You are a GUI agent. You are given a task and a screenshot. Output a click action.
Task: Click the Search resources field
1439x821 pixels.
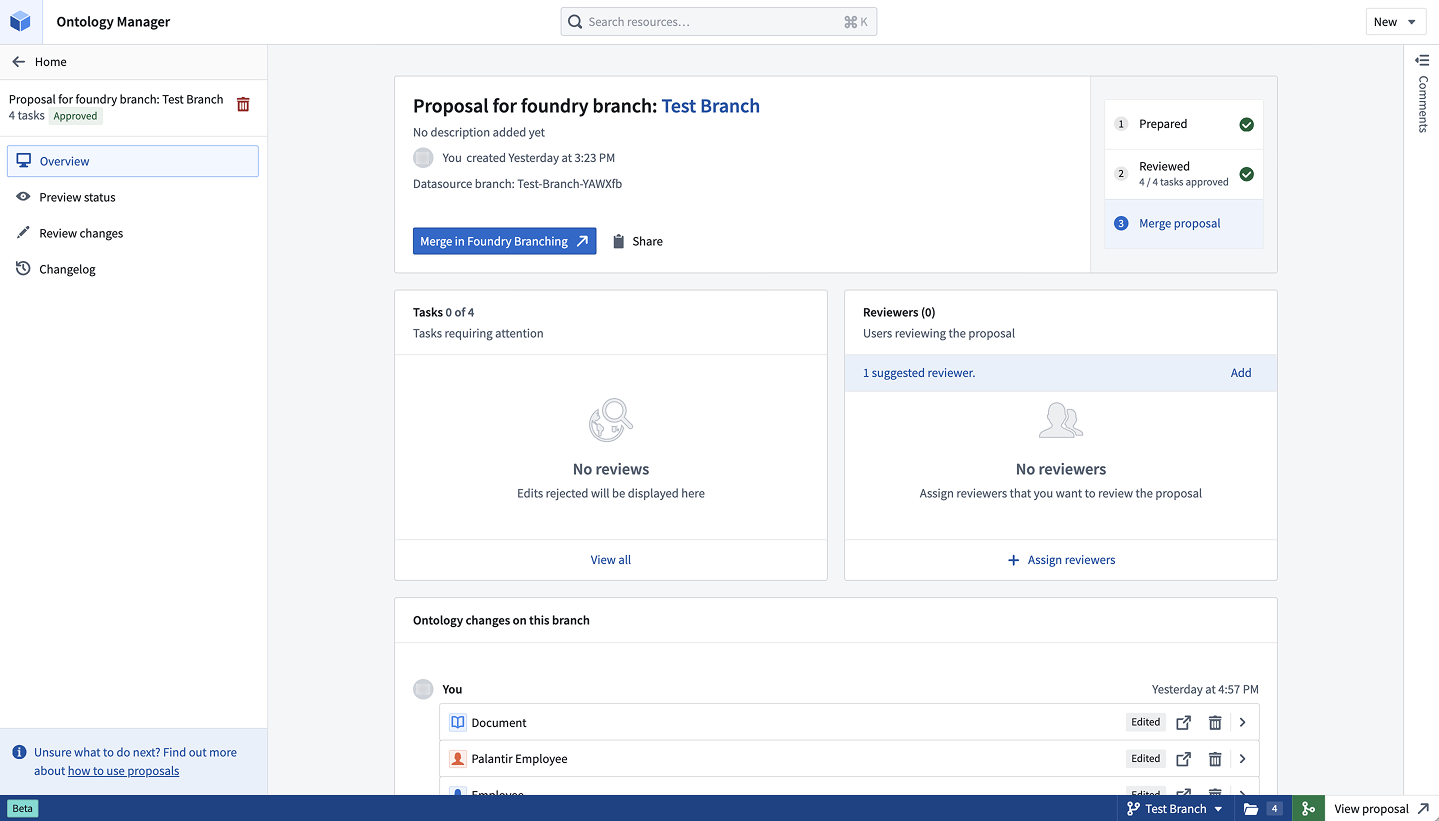[x=718, y=21]
